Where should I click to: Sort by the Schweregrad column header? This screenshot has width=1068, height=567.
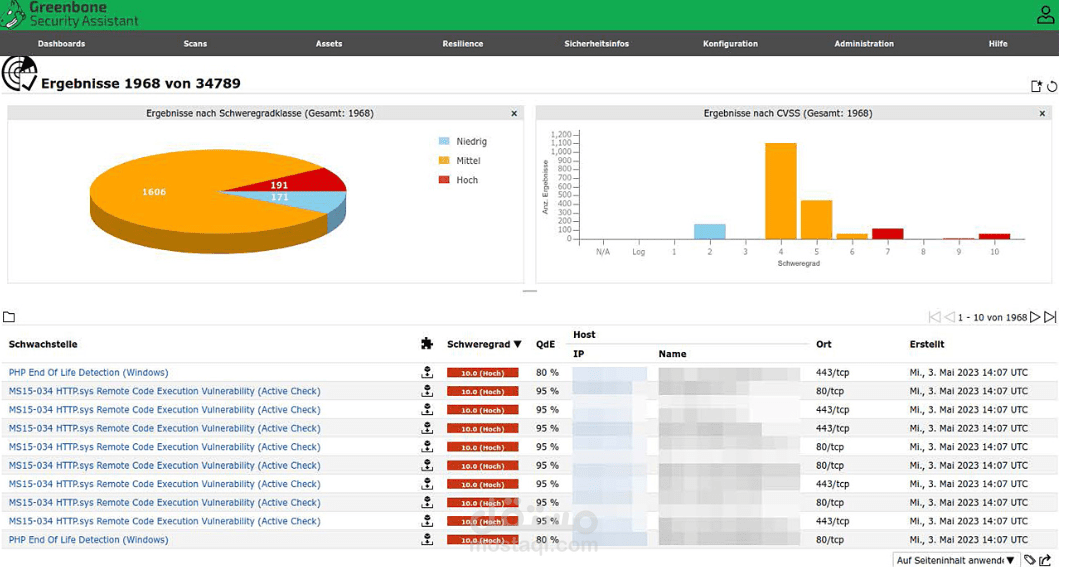coord(484,344)
